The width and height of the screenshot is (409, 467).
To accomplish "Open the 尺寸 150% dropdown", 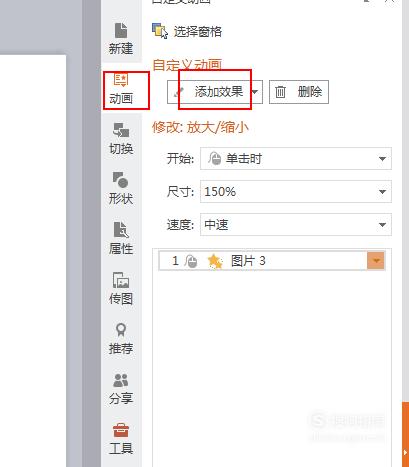I will 296,192.
